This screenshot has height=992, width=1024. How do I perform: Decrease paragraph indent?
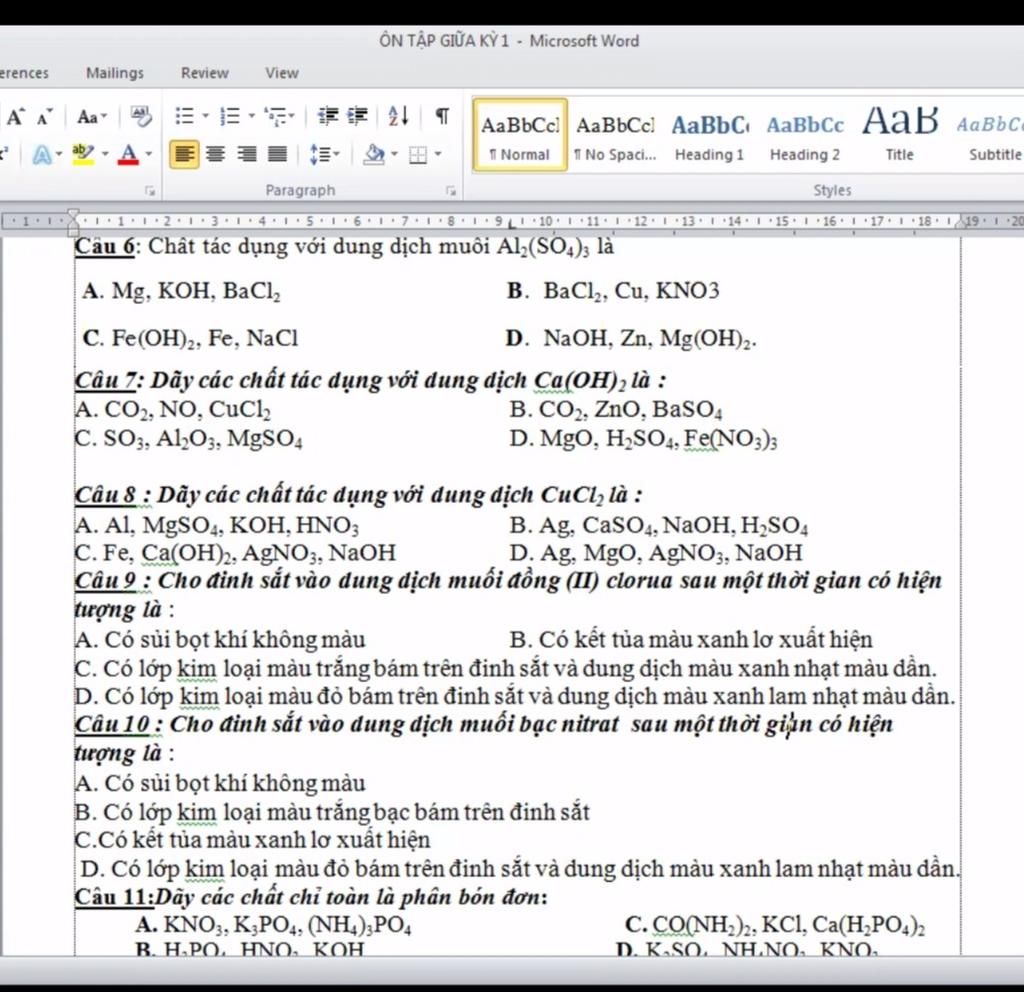pyautogui.click(x=328, y=116)
